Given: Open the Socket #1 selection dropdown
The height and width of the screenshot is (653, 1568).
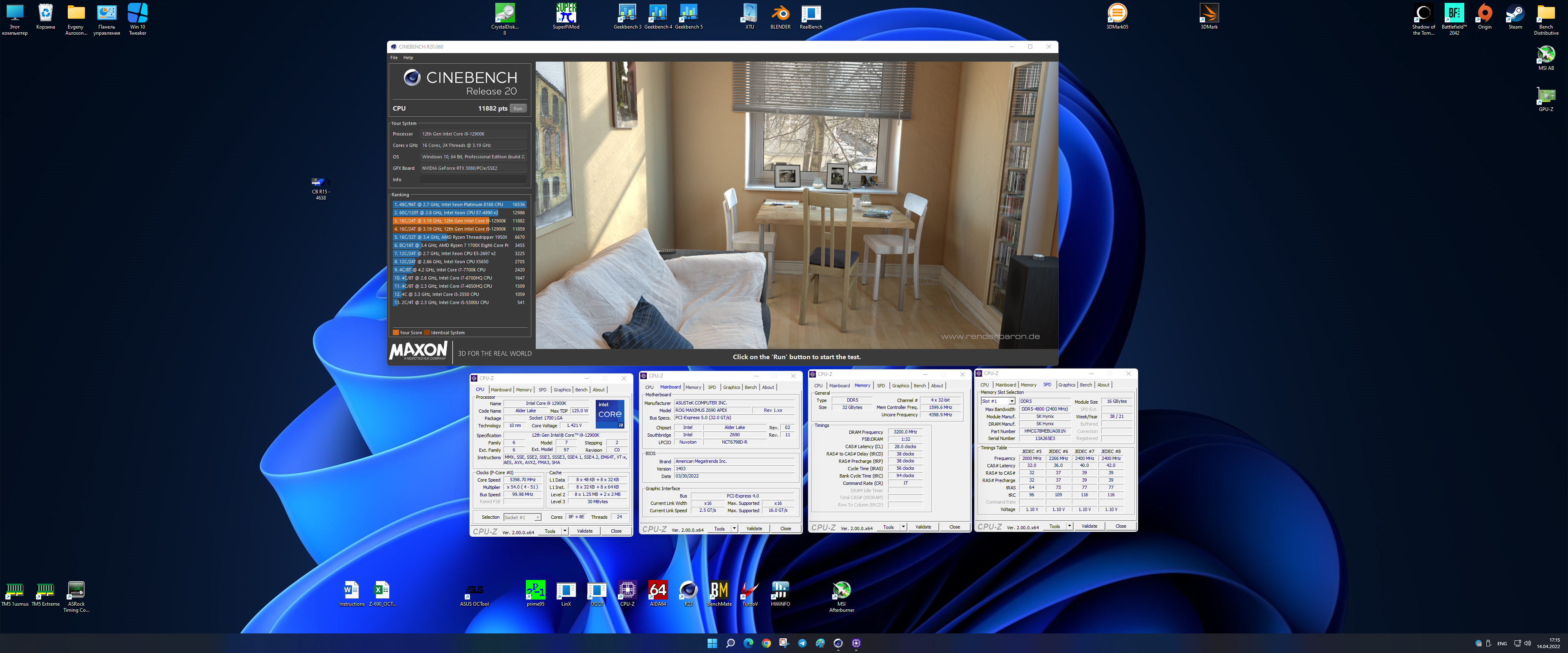Looking at the screenshot, I should pos(522,517).
